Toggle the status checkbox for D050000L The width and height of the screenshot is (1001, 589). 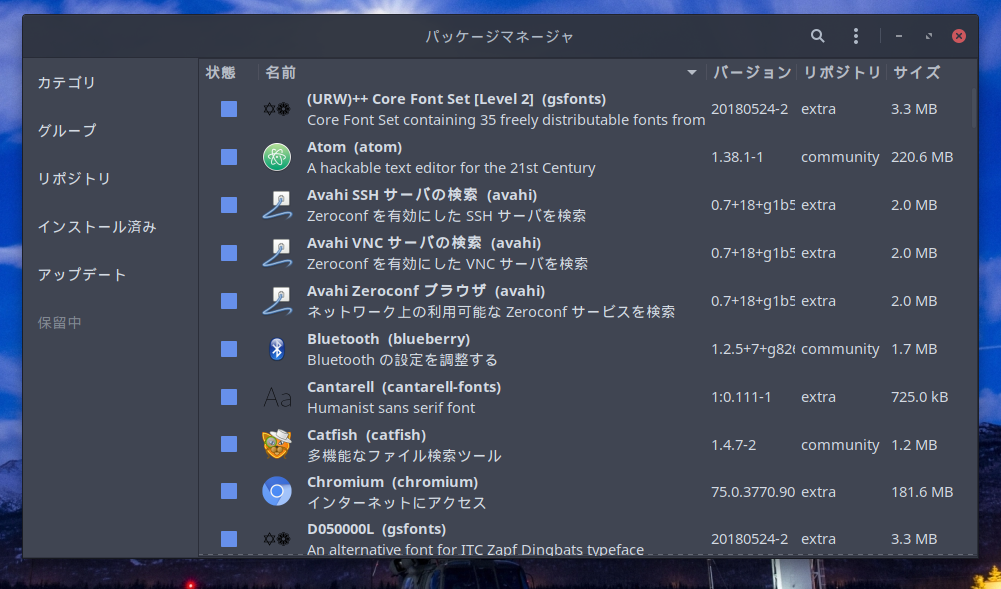[229, 539]
